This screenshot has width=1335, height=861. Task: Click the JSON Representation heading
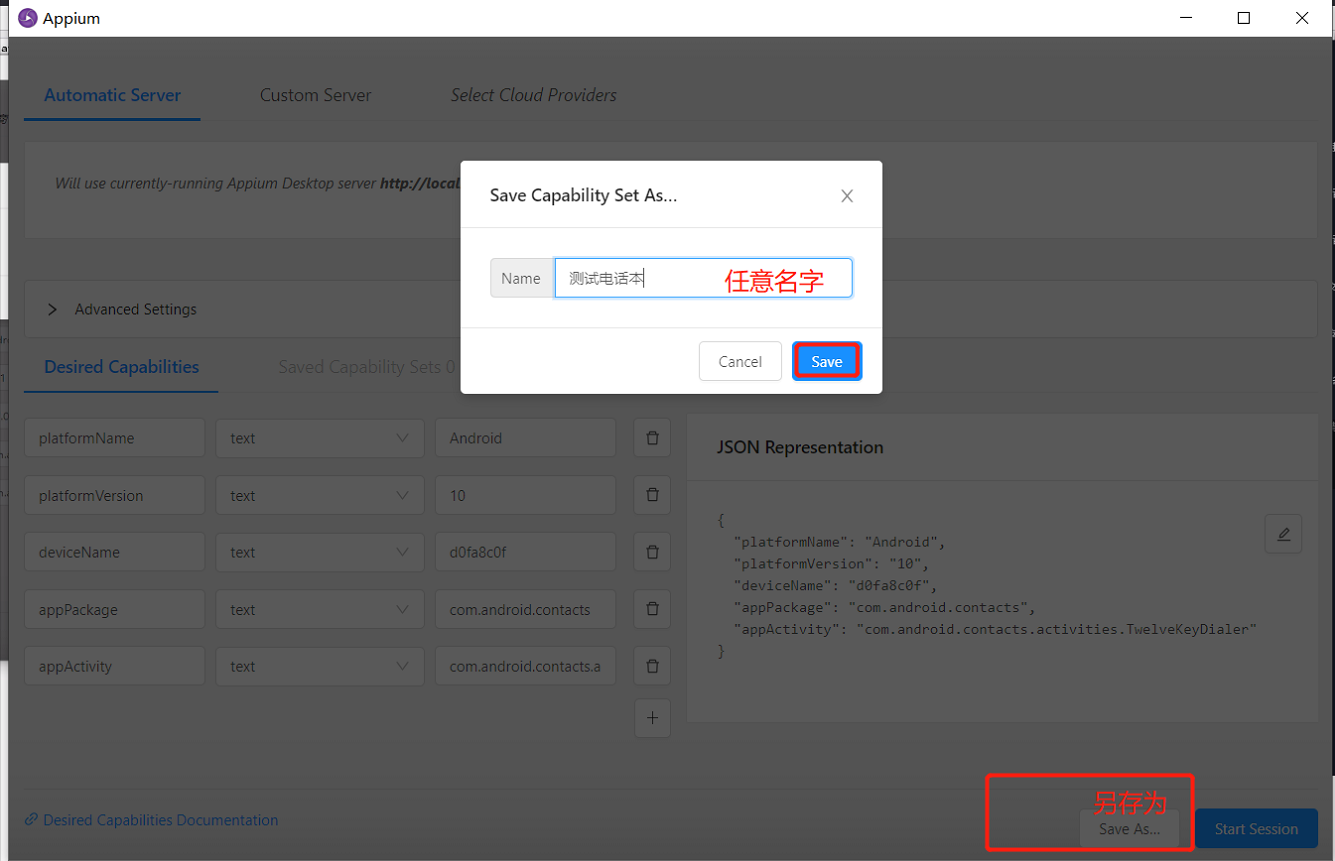[x=800, y=447]
